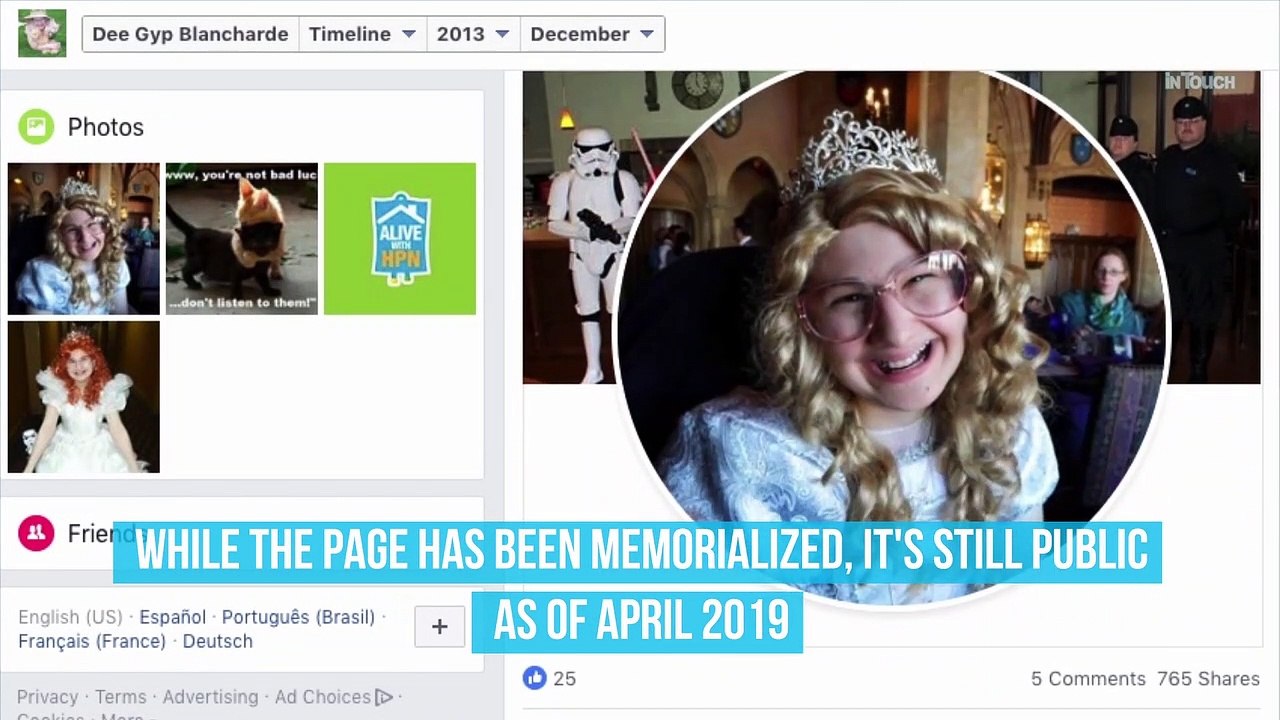
Task: Open the Dee Gyp Blancharde name menu
Action: 189,33
